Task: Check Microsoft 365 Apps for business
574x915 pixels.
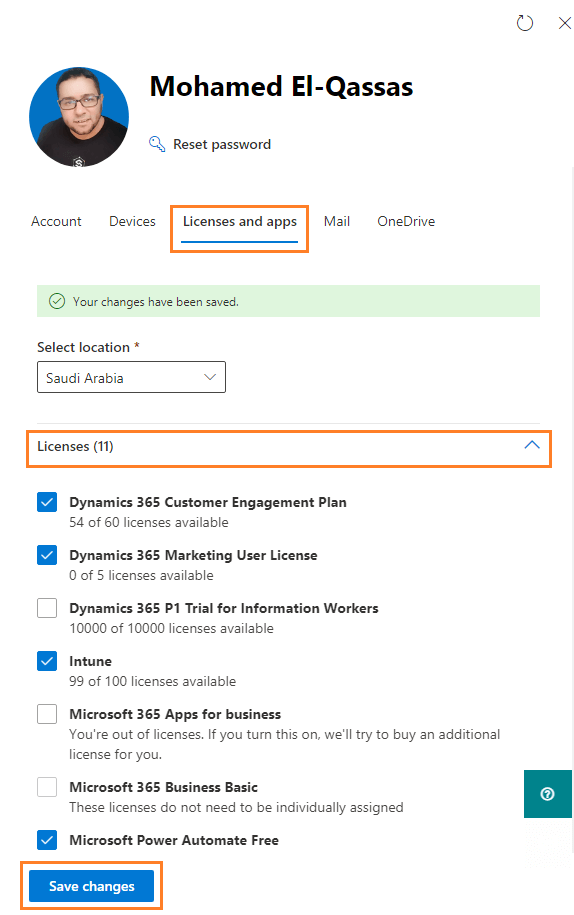Action: point(47,714)
